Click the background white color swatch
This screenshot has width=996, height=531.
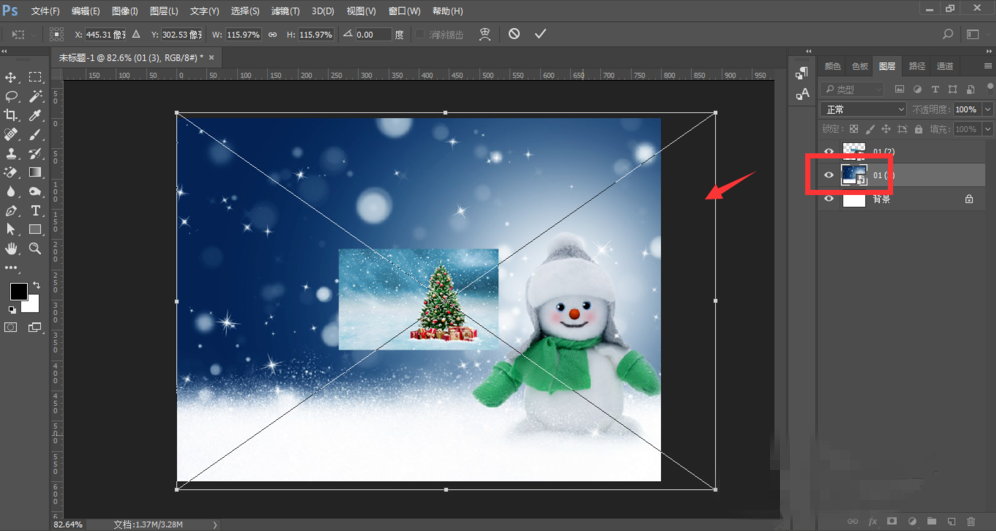coord(32,306)
